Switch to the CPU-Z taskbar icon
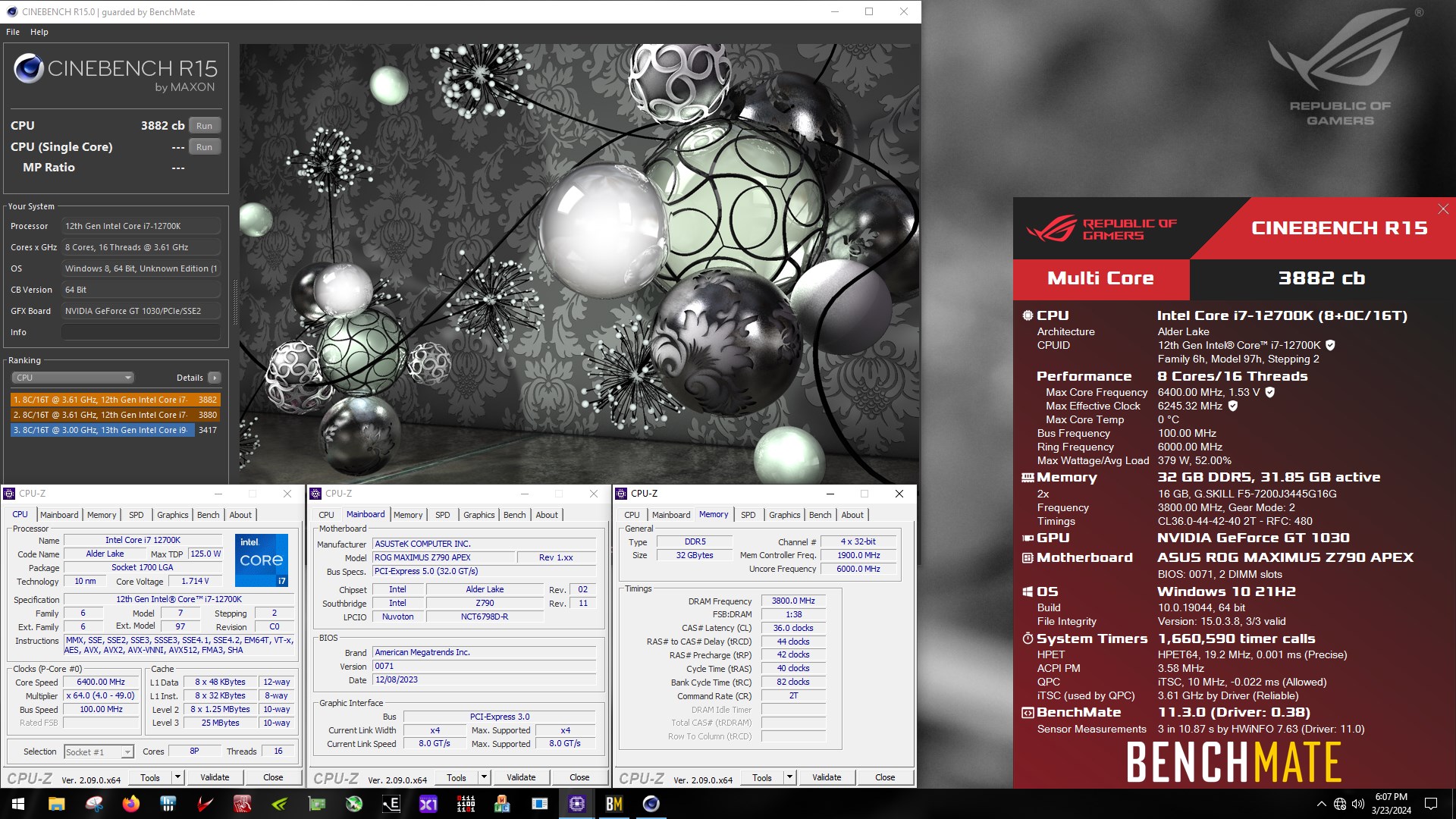The image size is (1456, 819). click(577, 804)
